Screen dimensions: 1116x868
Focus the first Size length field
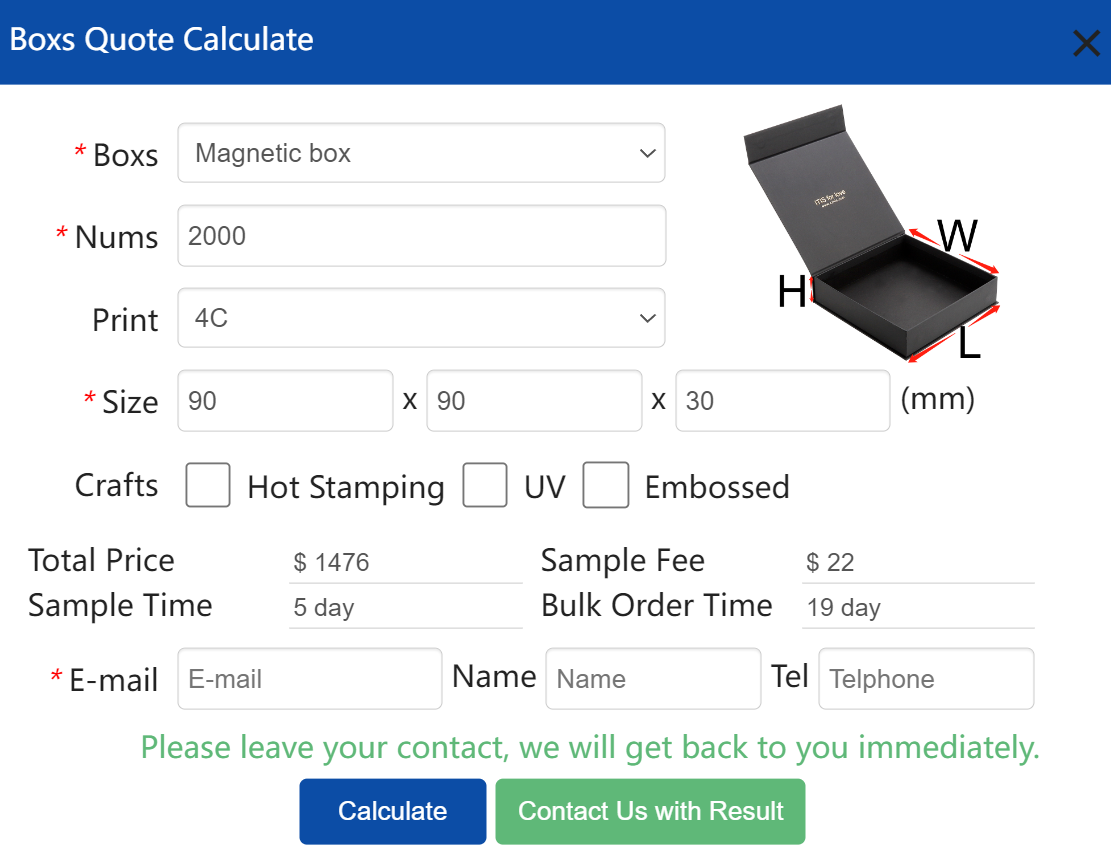click(285, 401)
